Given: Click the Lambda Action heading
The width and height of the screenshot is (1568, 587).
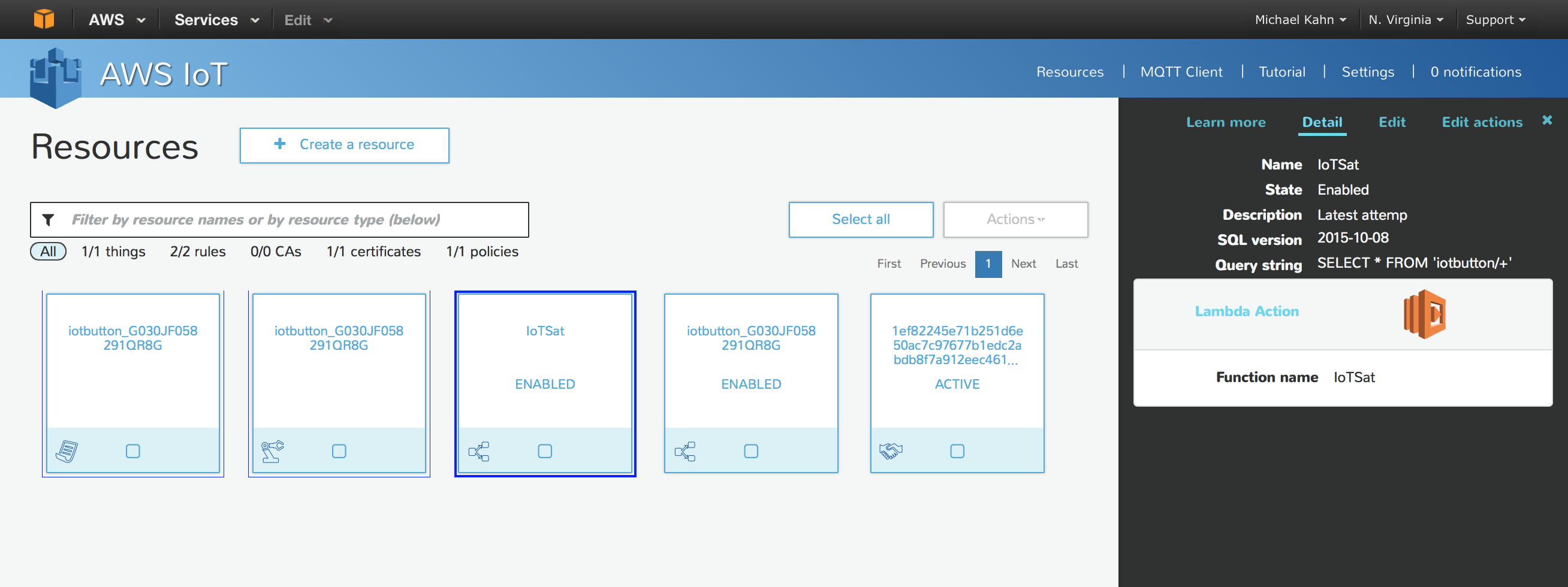Looking at the screenshot, I should 1247,311.
